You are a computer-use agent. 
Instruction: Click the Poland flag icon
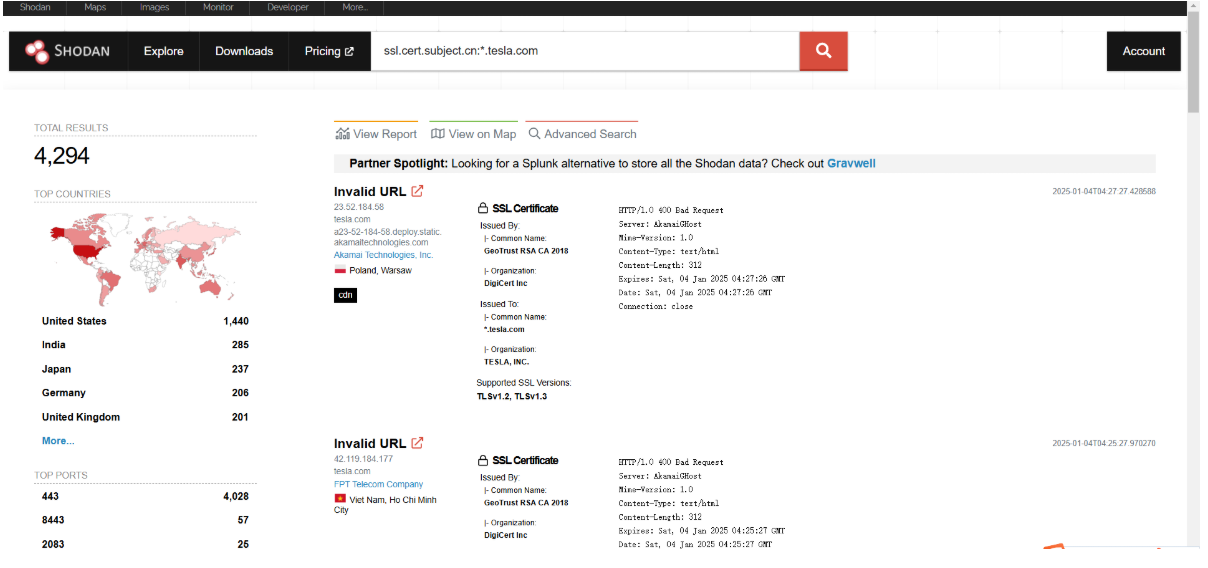[x=340, y=270]
